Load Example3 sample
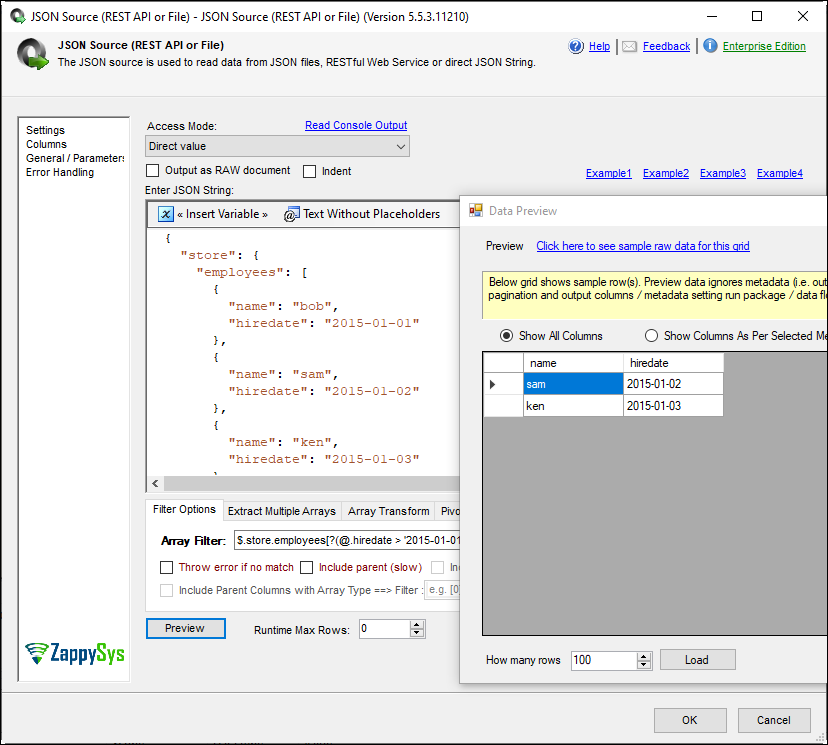 click(722, 173)
